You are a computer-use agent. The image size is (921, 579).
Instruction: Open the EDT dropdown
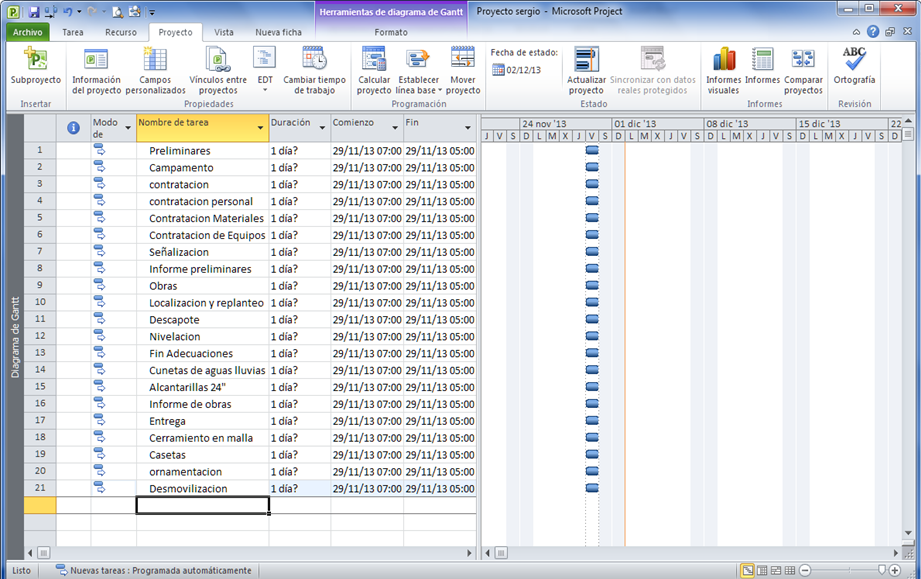click(265, 70)
